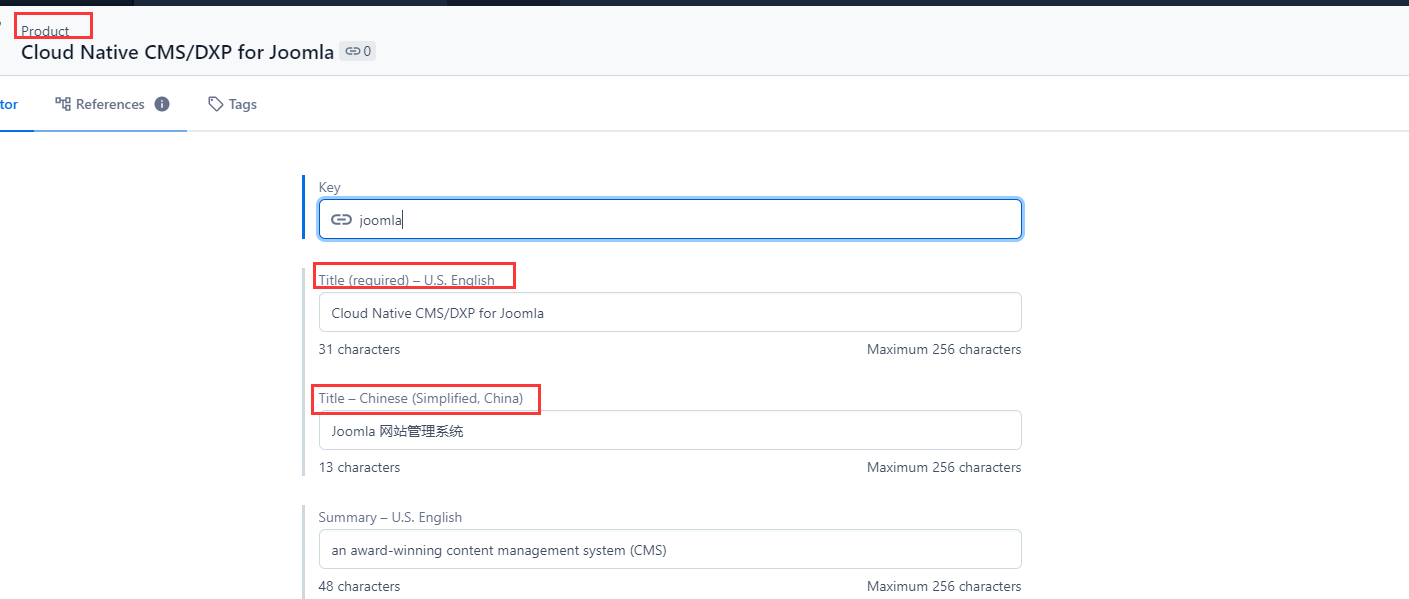Click the 13 characters counter label
Viewport: 1409px width, 599px height.
(x=358, y=467)
